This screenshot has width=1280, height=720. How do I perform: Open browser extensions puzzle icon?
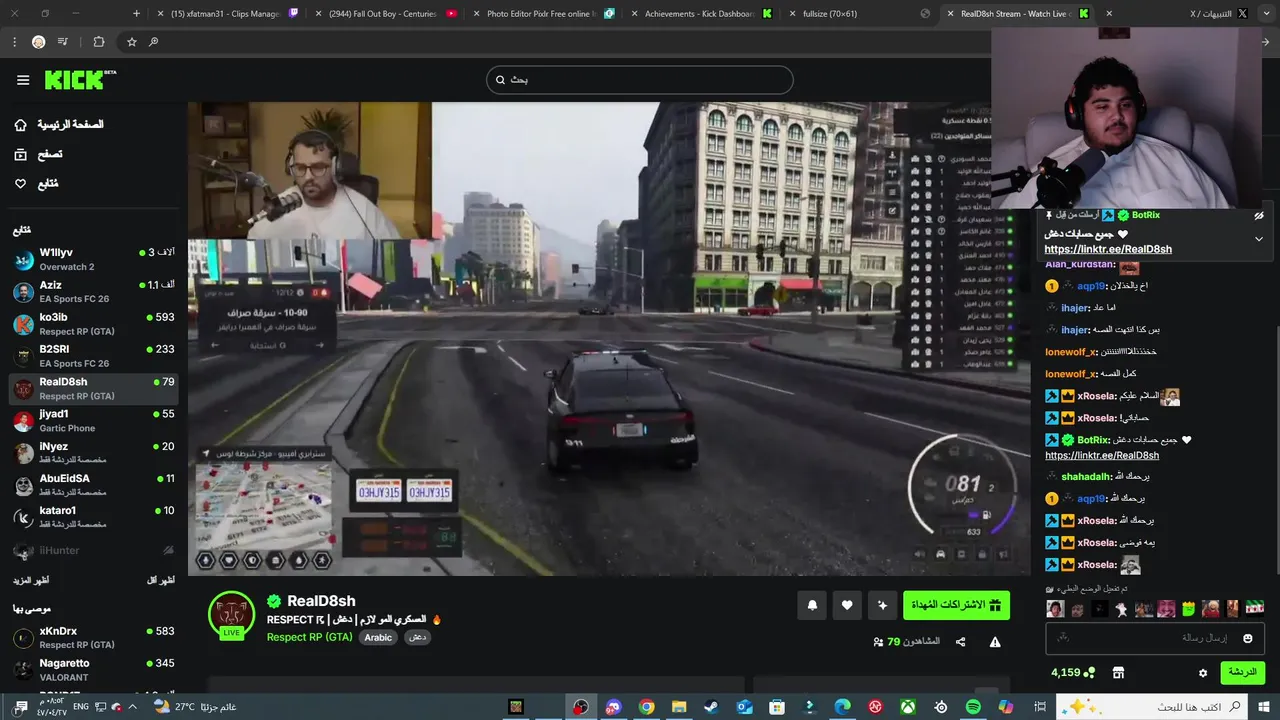(x=98, y=42)
